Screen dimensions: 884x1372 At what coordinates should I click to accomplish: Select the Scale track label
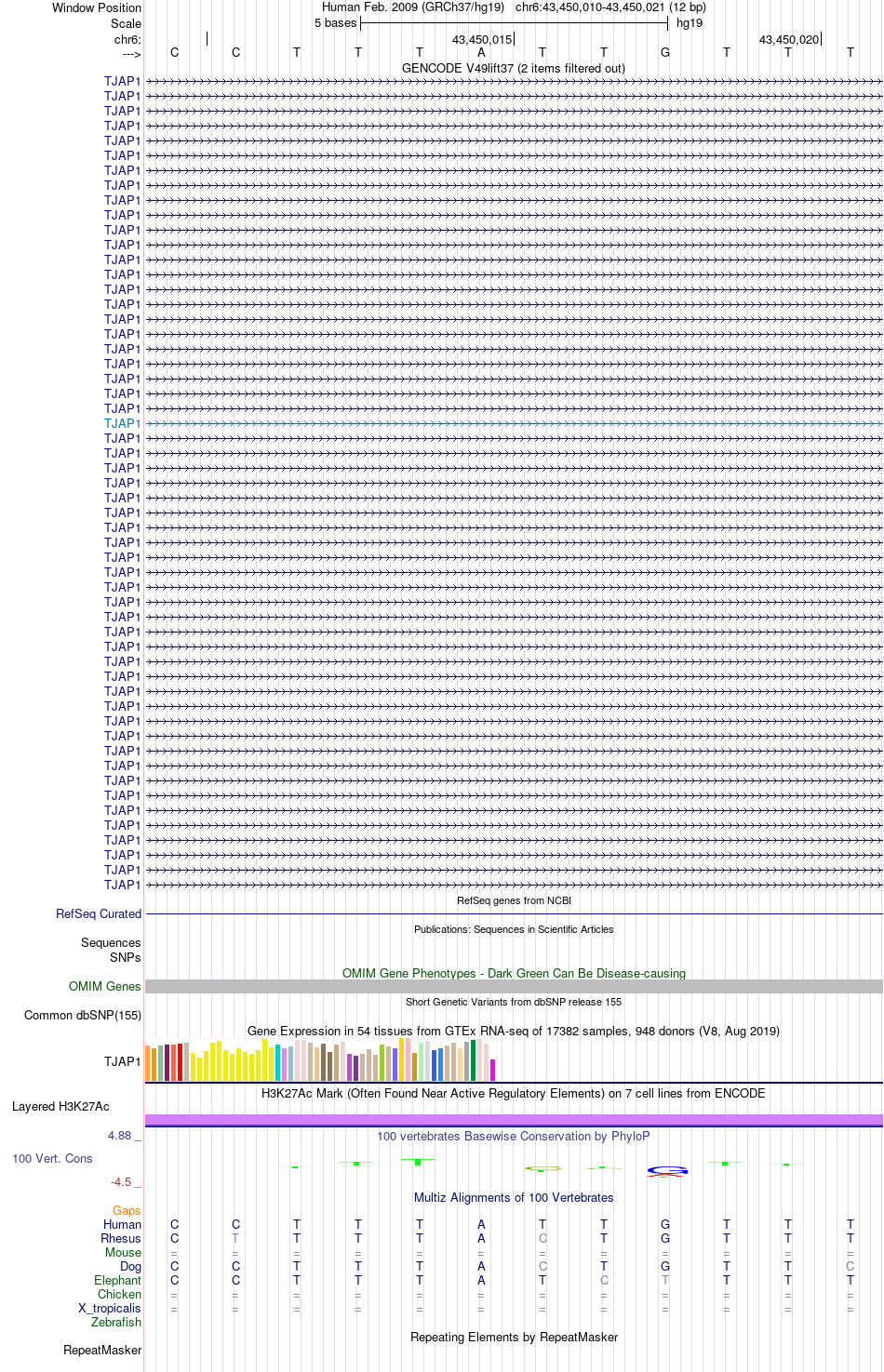pyautogui.click(x=126, y=23)
